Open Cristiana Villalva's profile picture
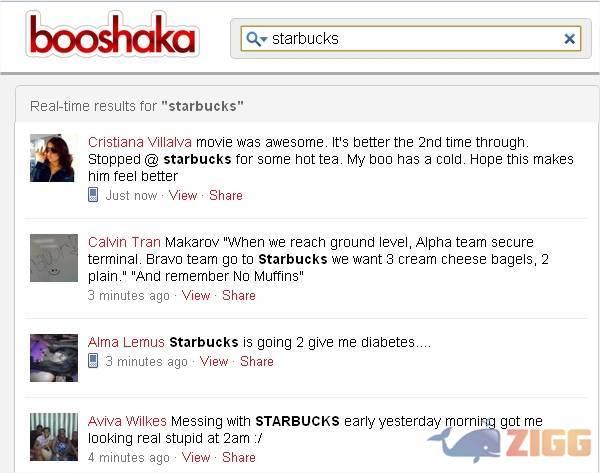 click(52, 158)
